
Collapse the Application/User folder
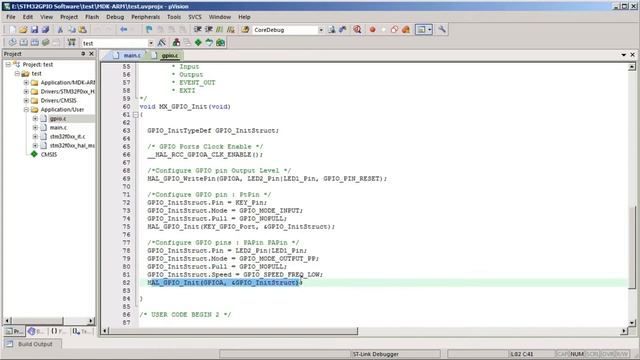coord(26,110)
